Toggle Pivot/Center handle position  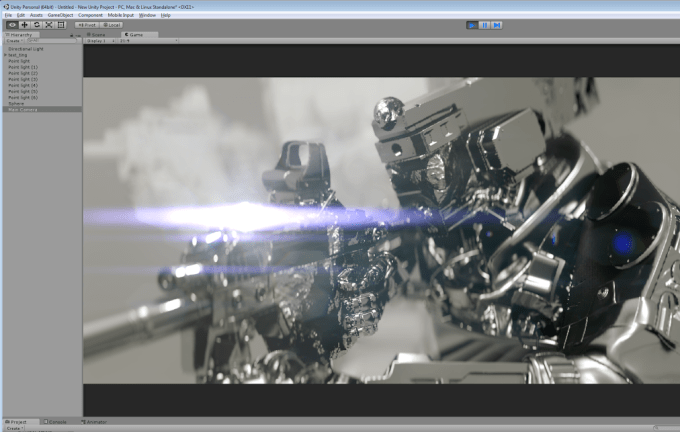click(x=87, y=25)
